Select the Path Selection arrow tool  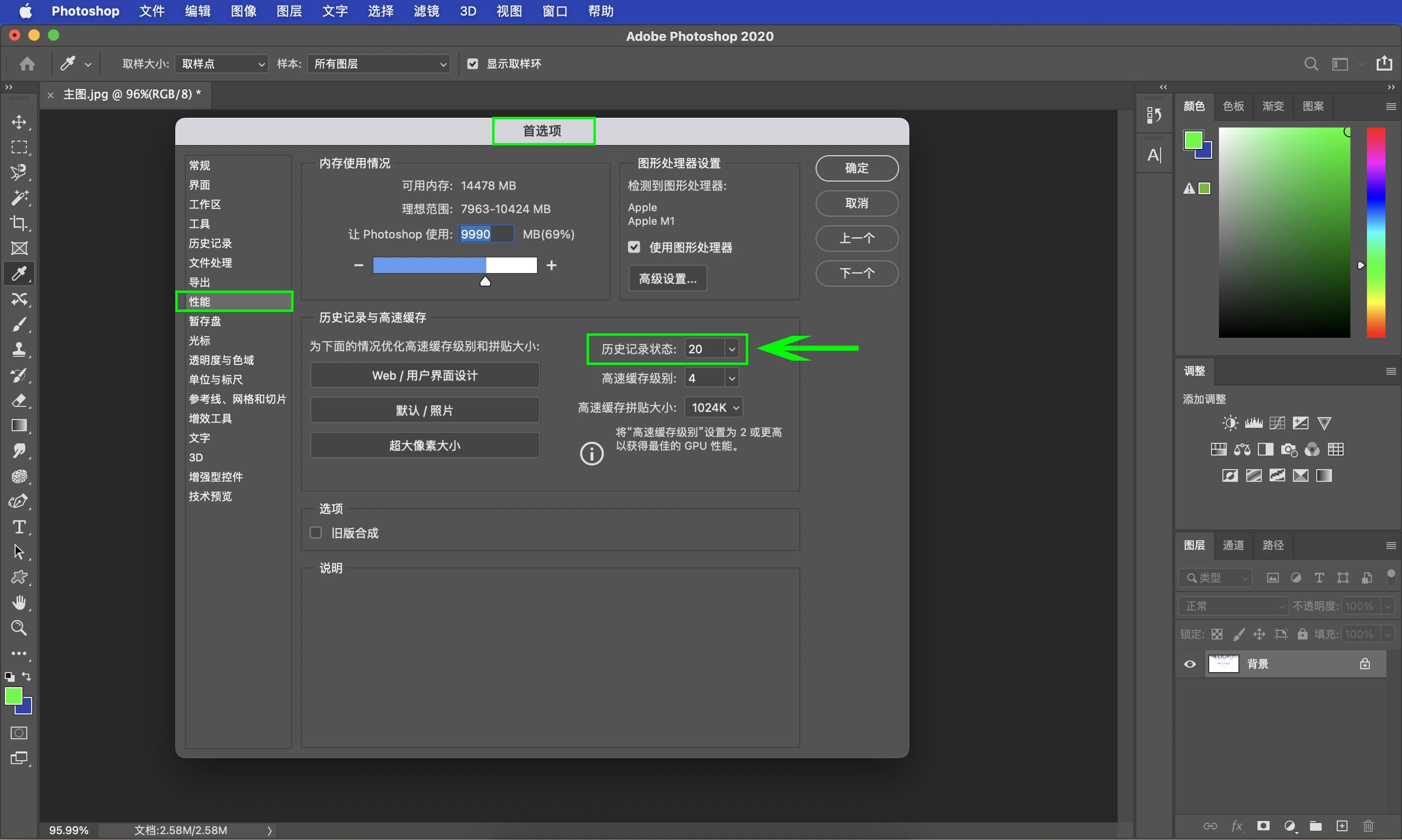[x=19, y=552]
